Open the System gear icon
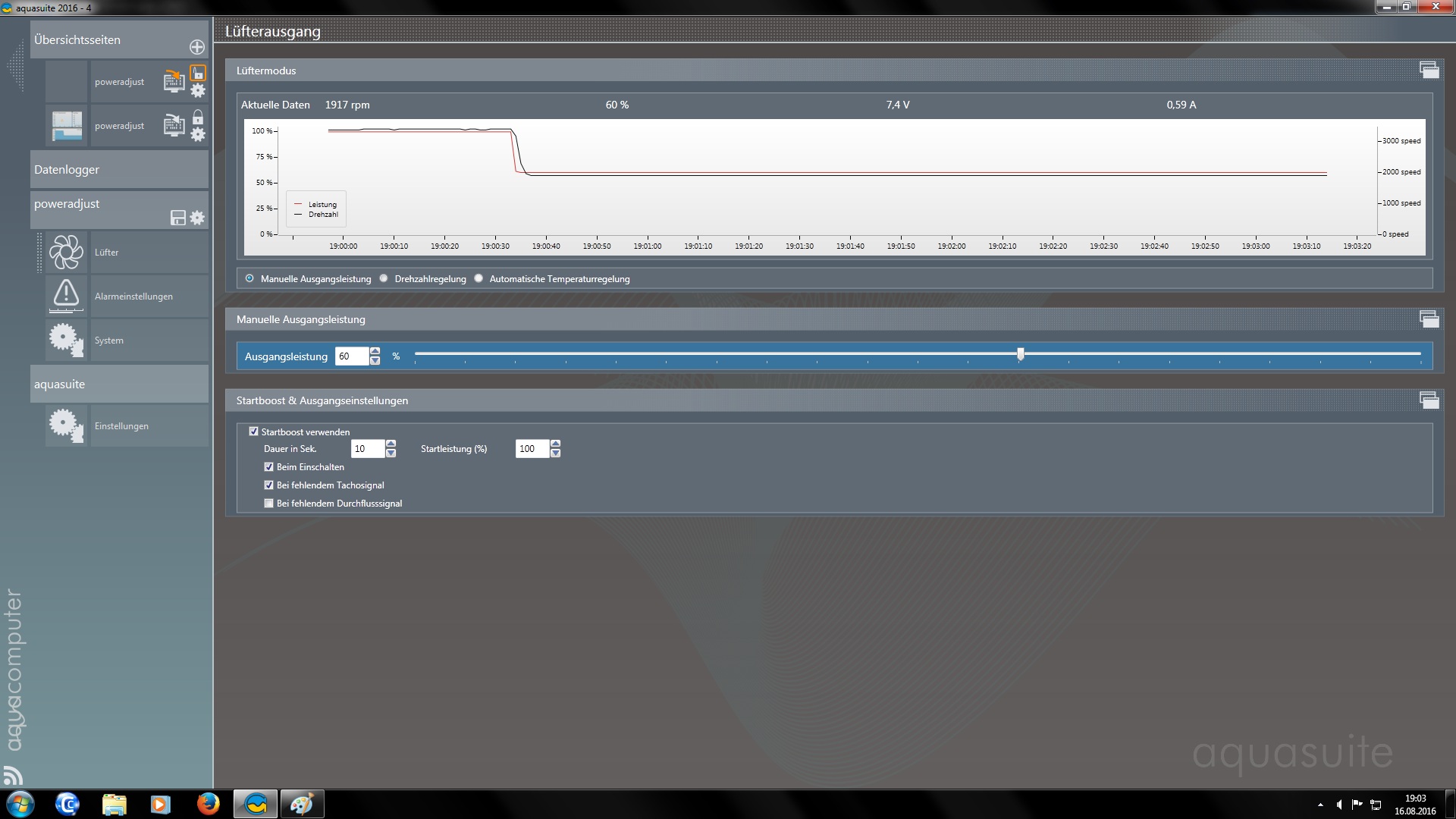This screenshot has height=819, width=1456. pos(66,340)
